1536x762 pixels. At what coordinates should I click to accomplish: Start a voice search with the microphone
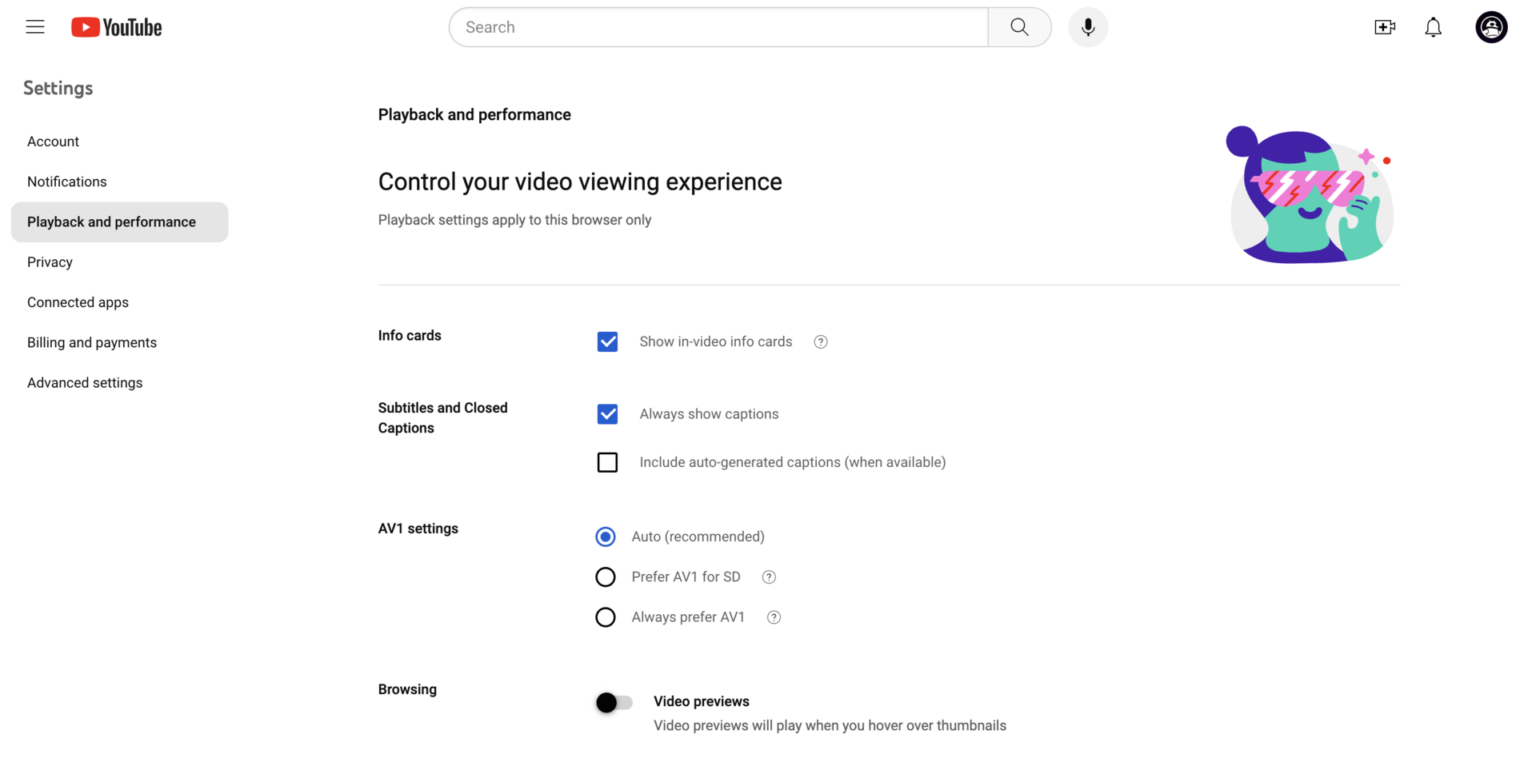1088,27
